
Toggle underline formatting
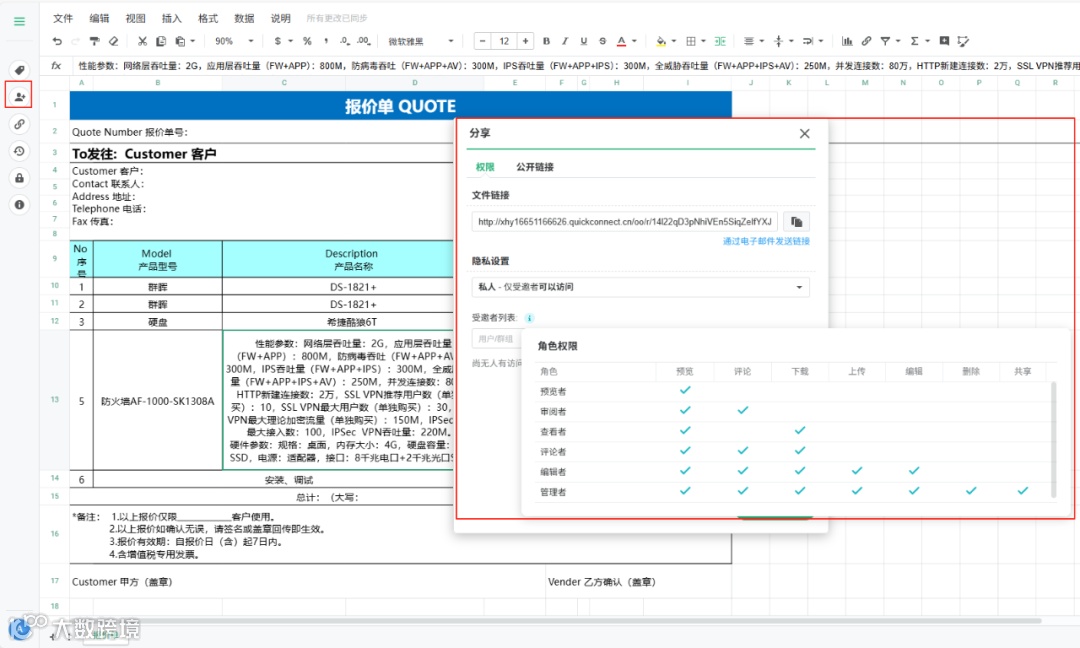coord(583,41)
